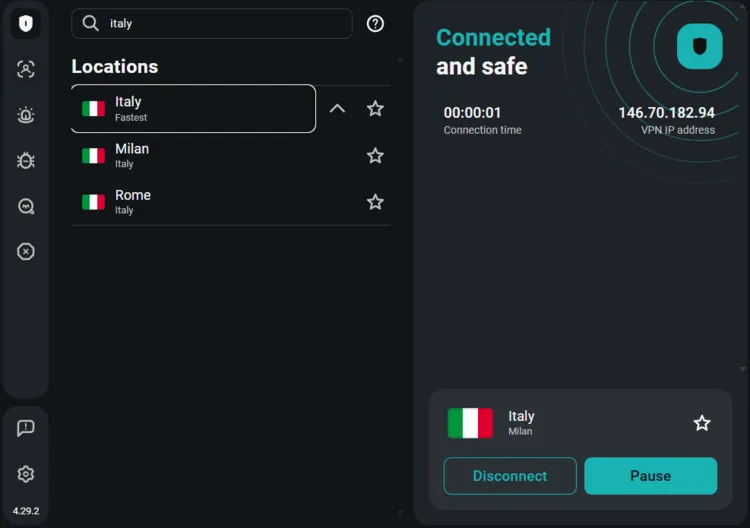Favorite the Rome location
Screen dimensions: 750x528
click(375, 202)
